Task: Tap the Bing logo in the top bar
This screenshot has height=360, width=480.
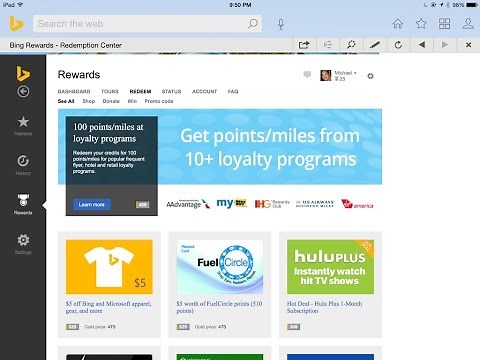Action: coord(16,24)
